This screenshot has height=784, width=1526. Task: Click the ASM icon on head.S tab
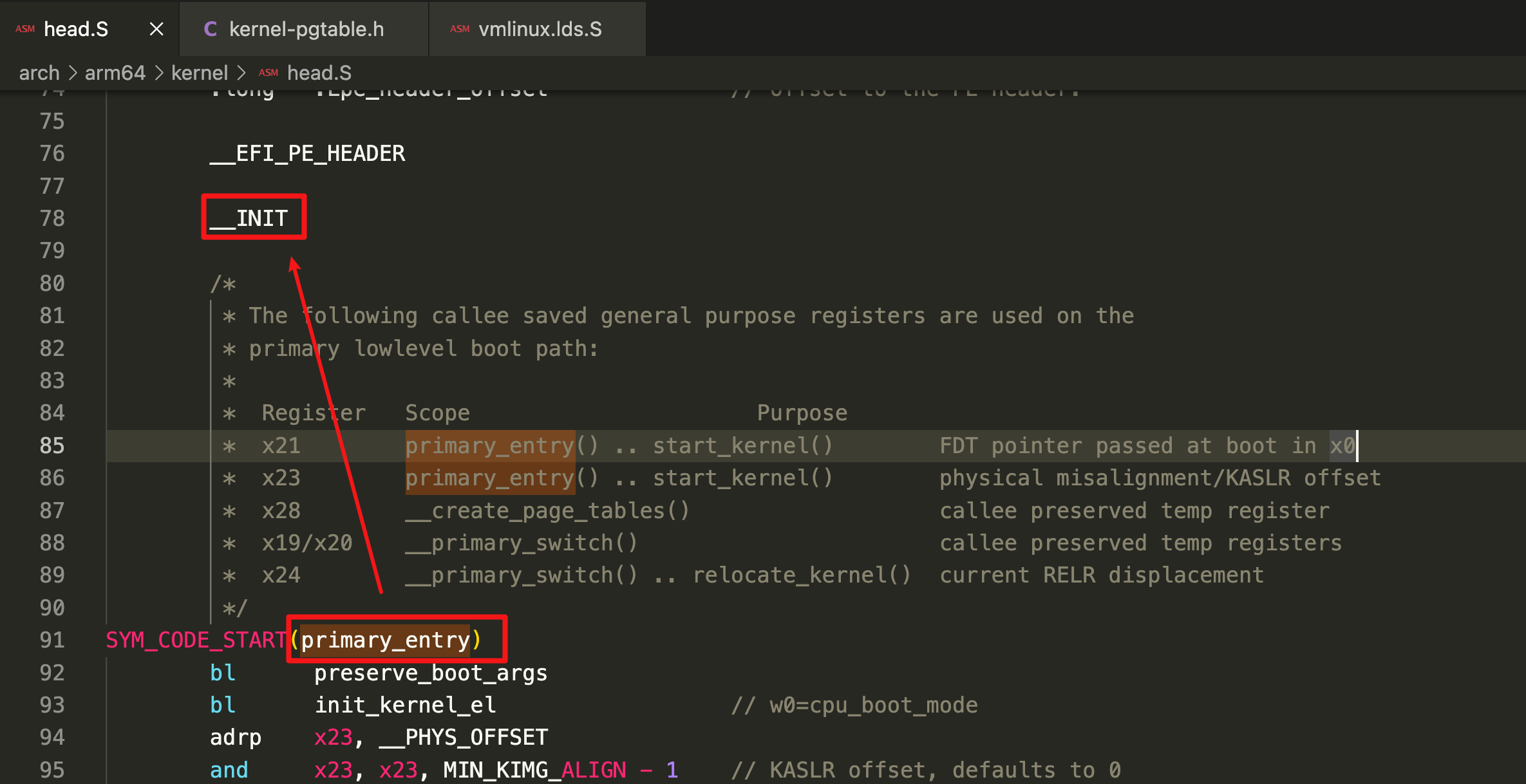tap(25, 29)
